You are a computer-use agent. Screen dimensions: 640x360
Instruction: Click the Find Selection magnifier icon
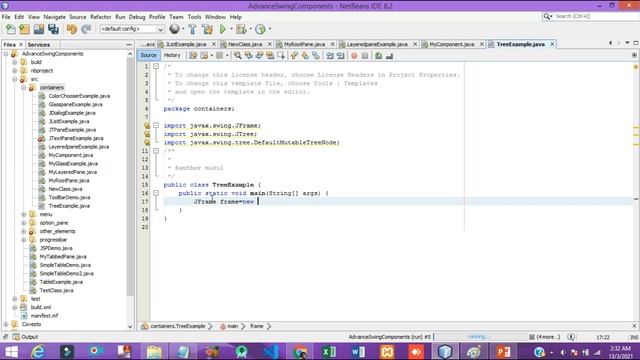coord(238,56)
